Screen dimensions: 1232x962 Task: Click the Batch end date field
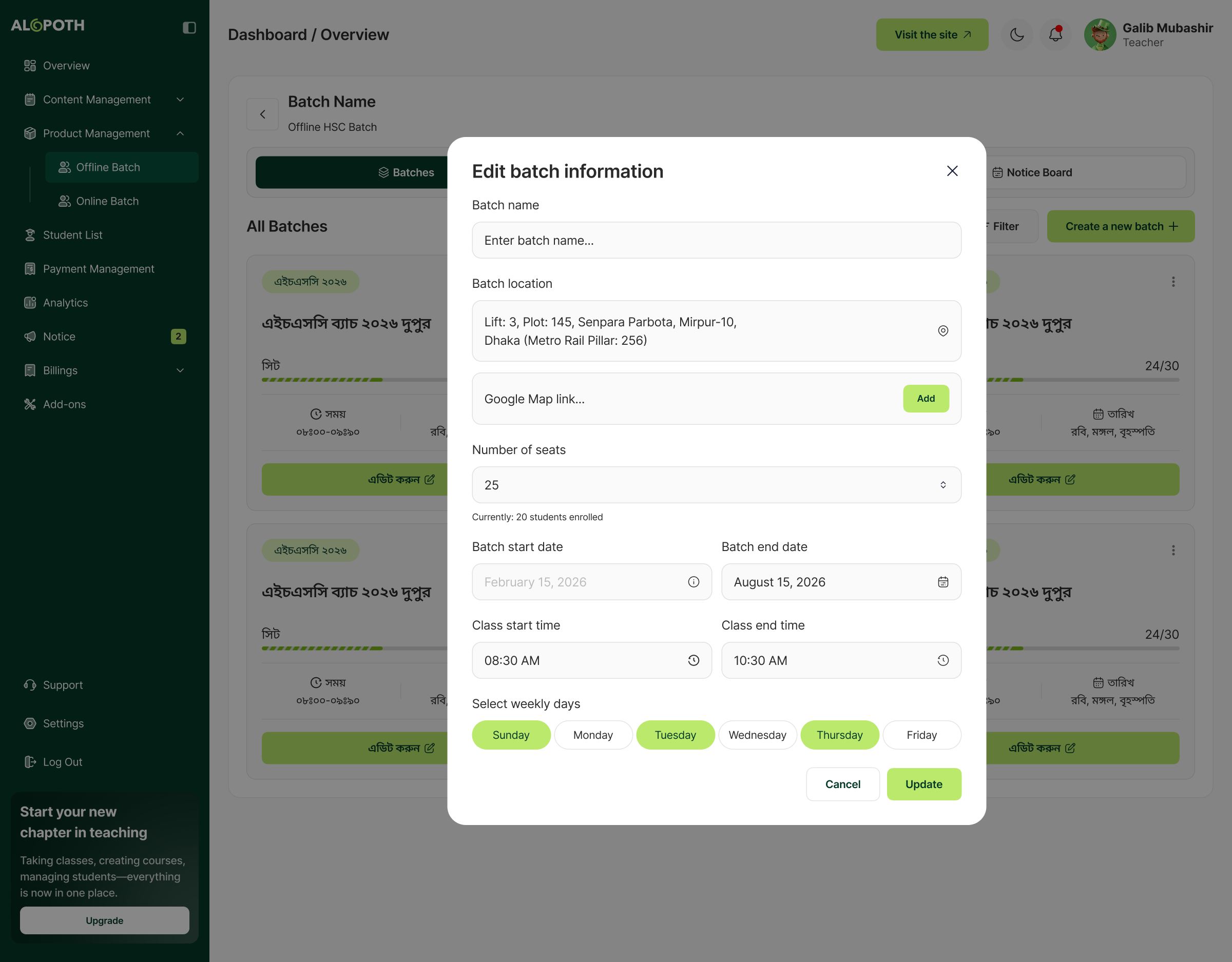tap(841, 582)
